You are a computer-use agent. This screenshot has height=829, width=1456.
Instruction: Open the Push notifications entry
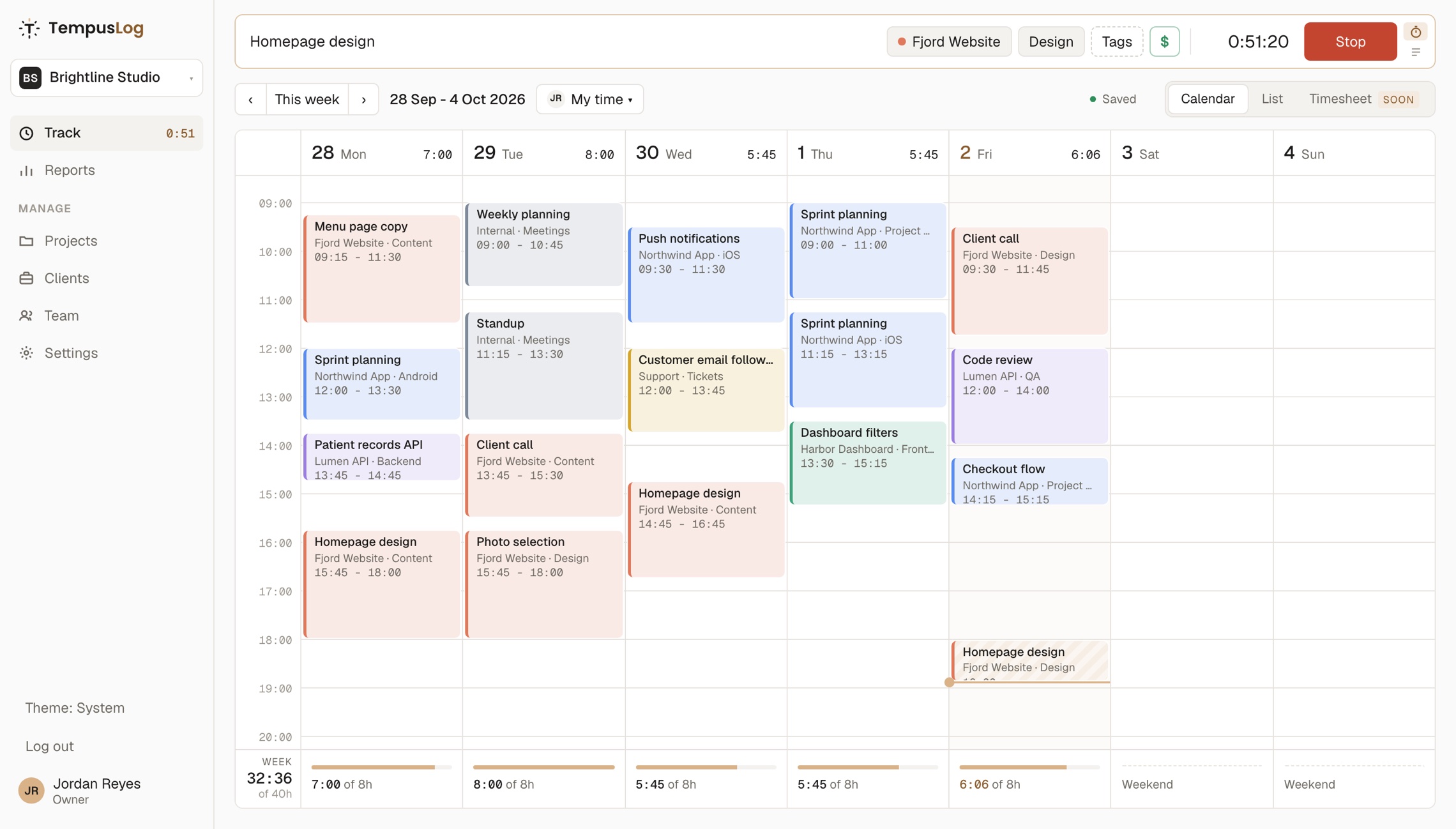(x=706, y=275)
